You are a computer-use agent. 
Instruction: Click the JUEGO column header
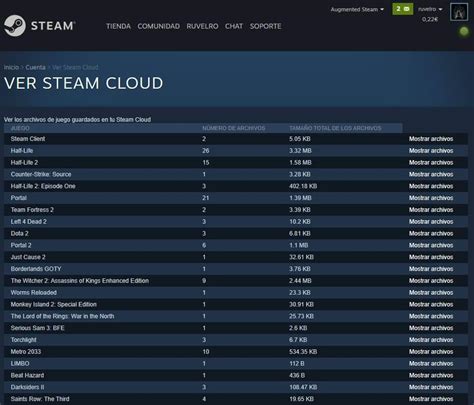pos(20,128)
